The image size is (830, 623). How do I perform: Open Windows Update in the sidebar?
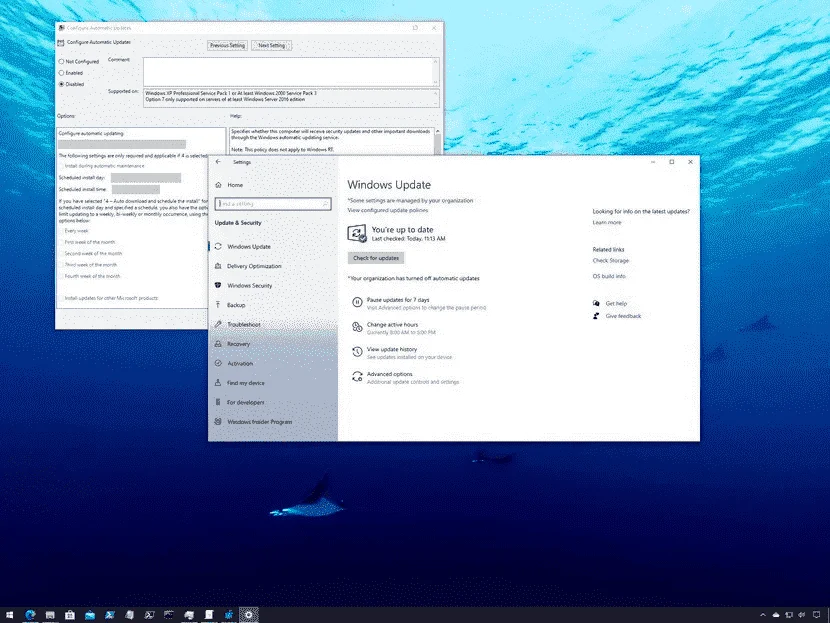[x=243, y=247]
